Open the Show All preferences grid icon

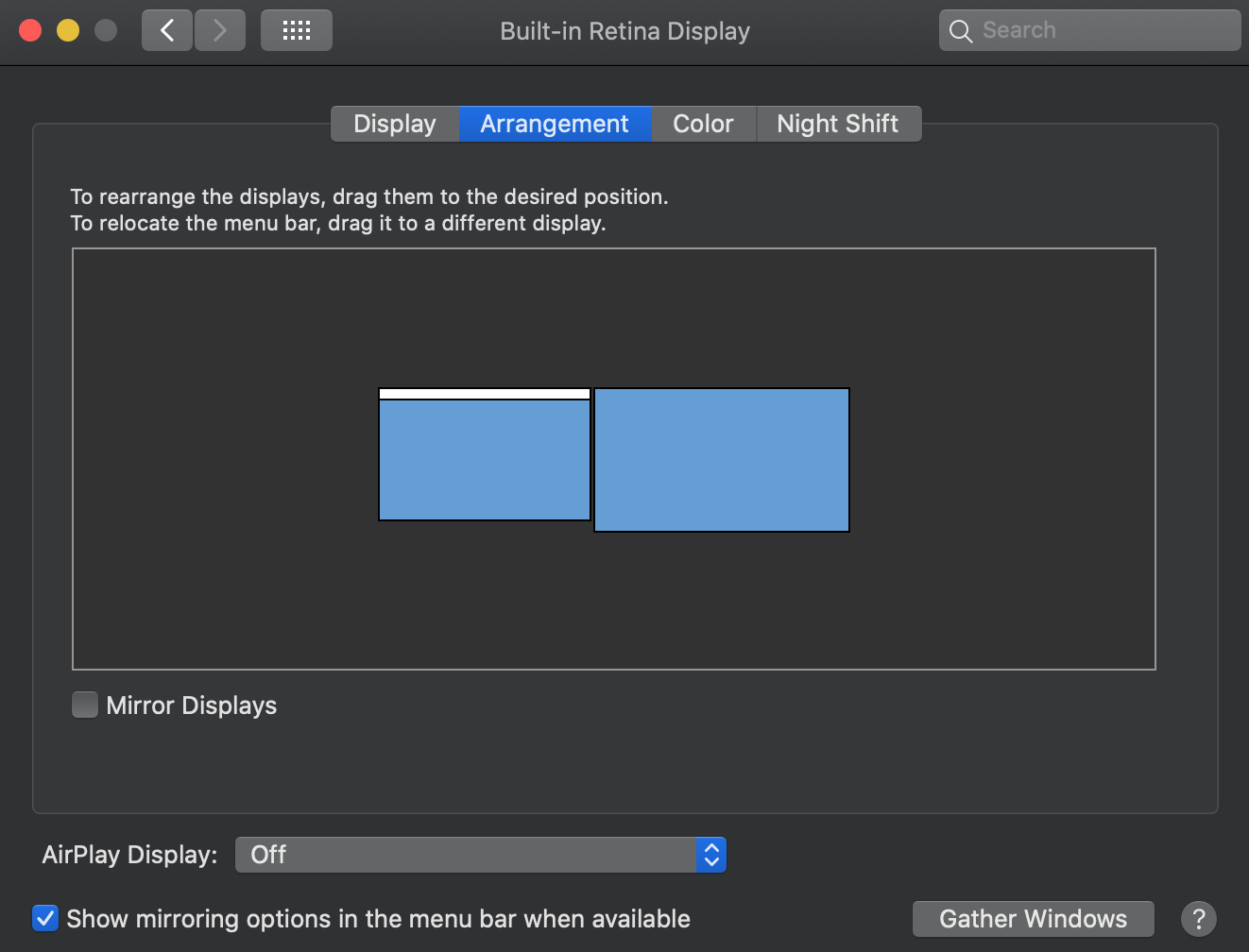point(296,29)
